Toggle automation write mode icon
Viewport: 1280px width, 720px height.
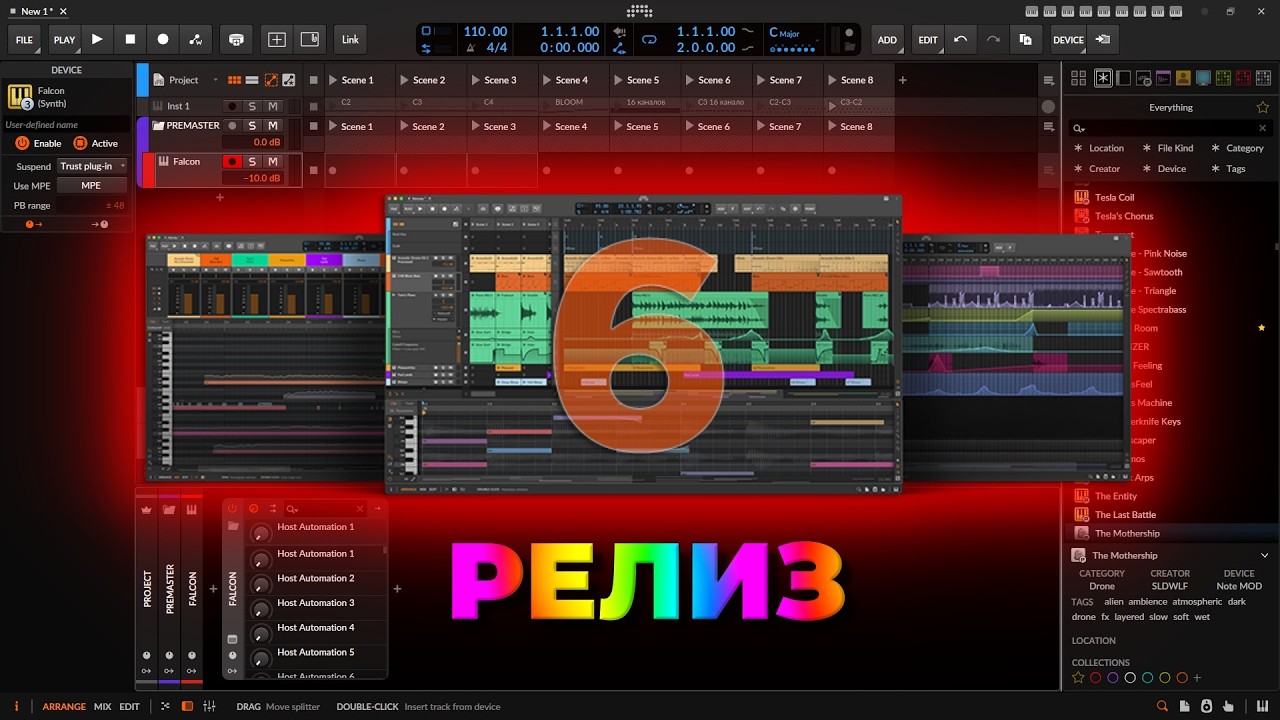point(196,40)
